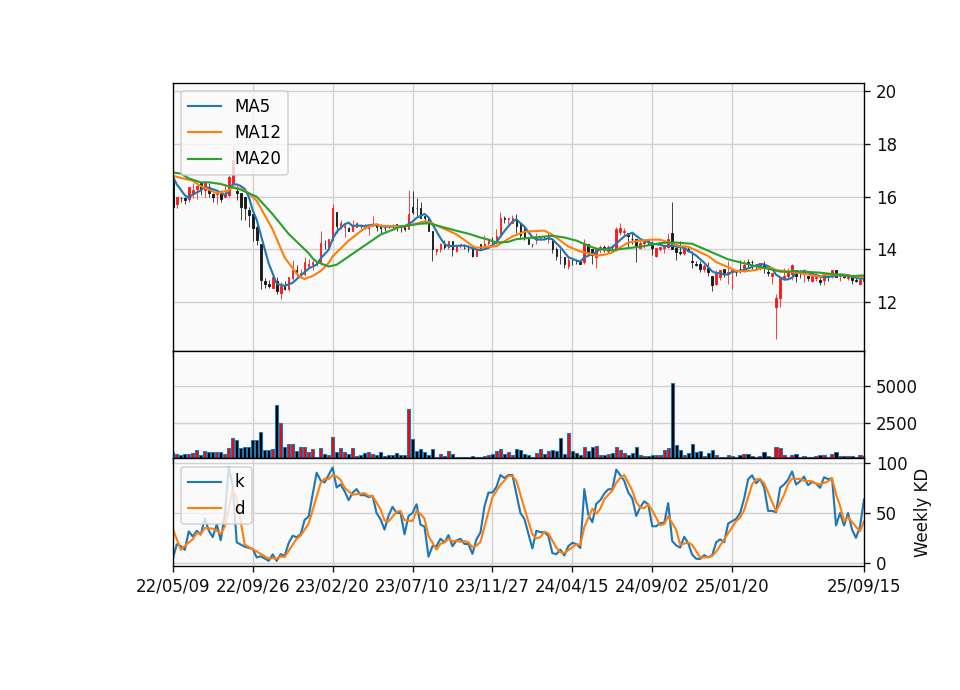This screenshot has width=960, height=690.
Task: Click the blue MA5 legend line sample
Action: coord(204,107)
